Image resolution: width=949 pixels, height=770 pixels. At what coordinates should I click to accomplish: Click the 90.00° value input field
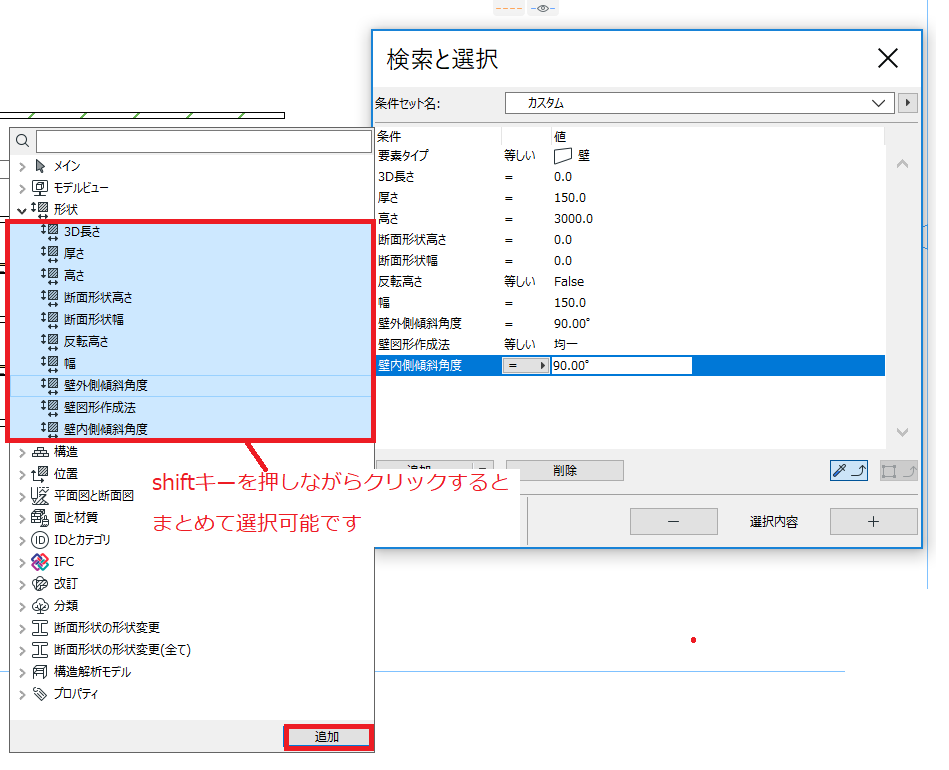(622, 366)
